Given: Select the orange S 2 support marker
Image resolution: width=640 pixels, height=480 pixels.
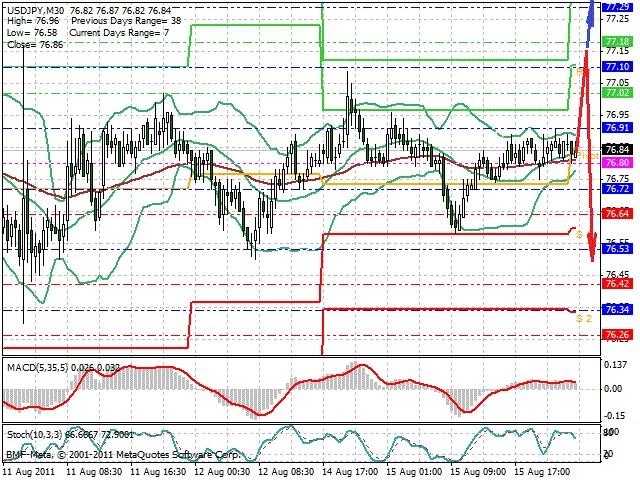Looking at the screenshot, I should pyautogui.click(x=584, y=318).
